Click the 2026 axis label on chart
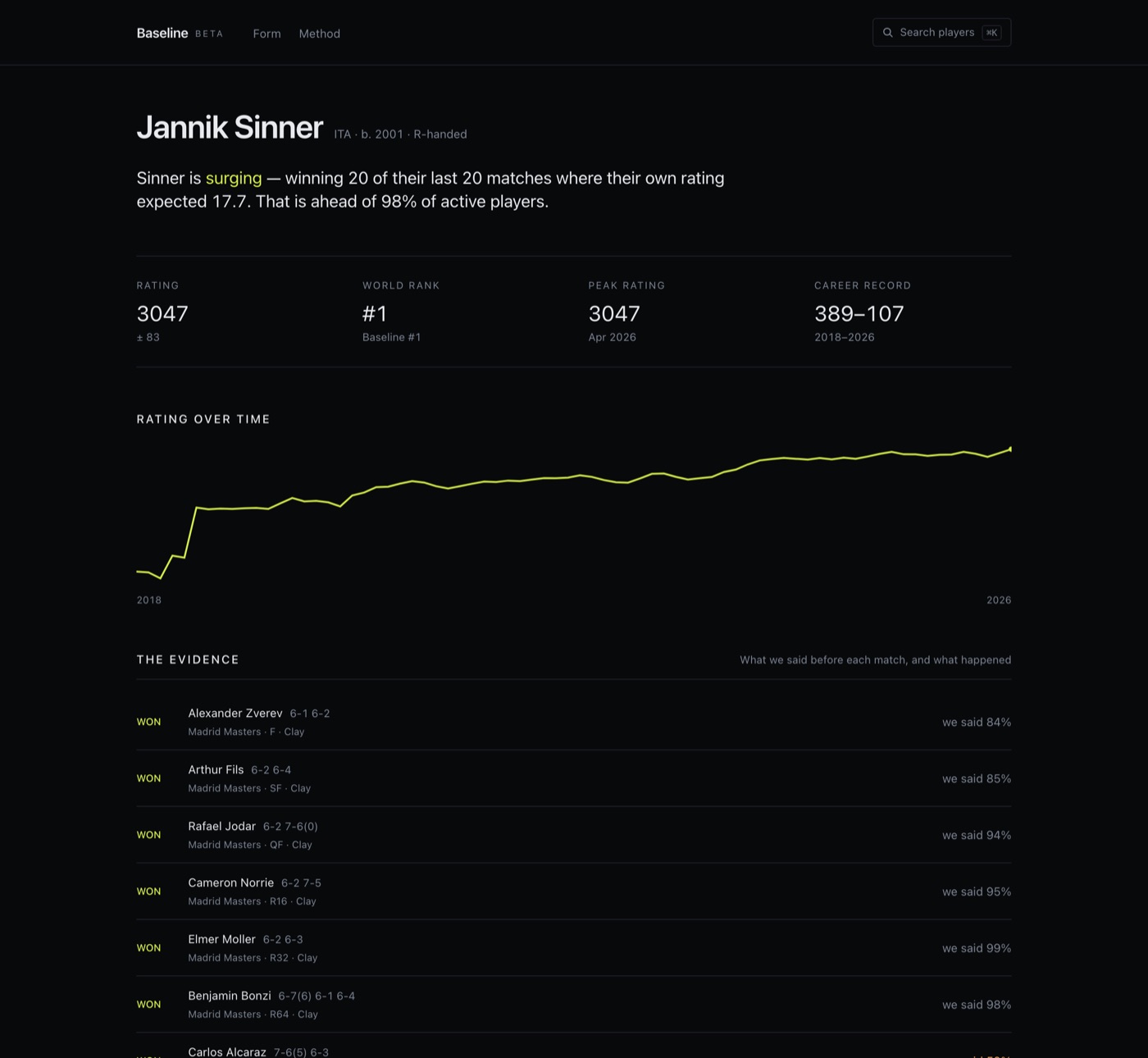The width and height of the screenshot is (1148, 1058). [999, 600]
